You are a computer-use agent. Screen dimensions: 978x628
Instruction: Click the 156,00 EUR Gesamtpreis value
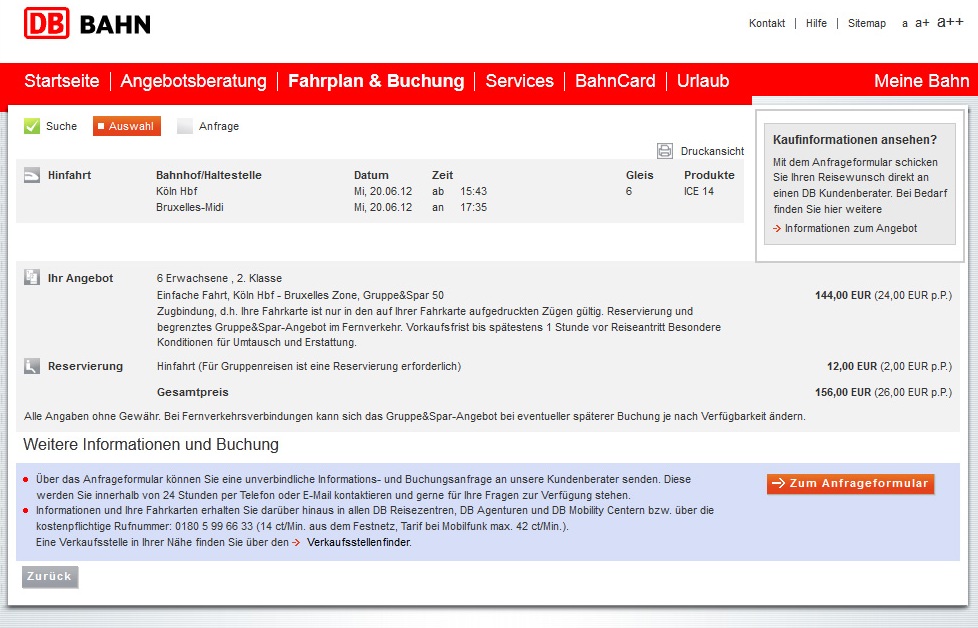[843, 392]
